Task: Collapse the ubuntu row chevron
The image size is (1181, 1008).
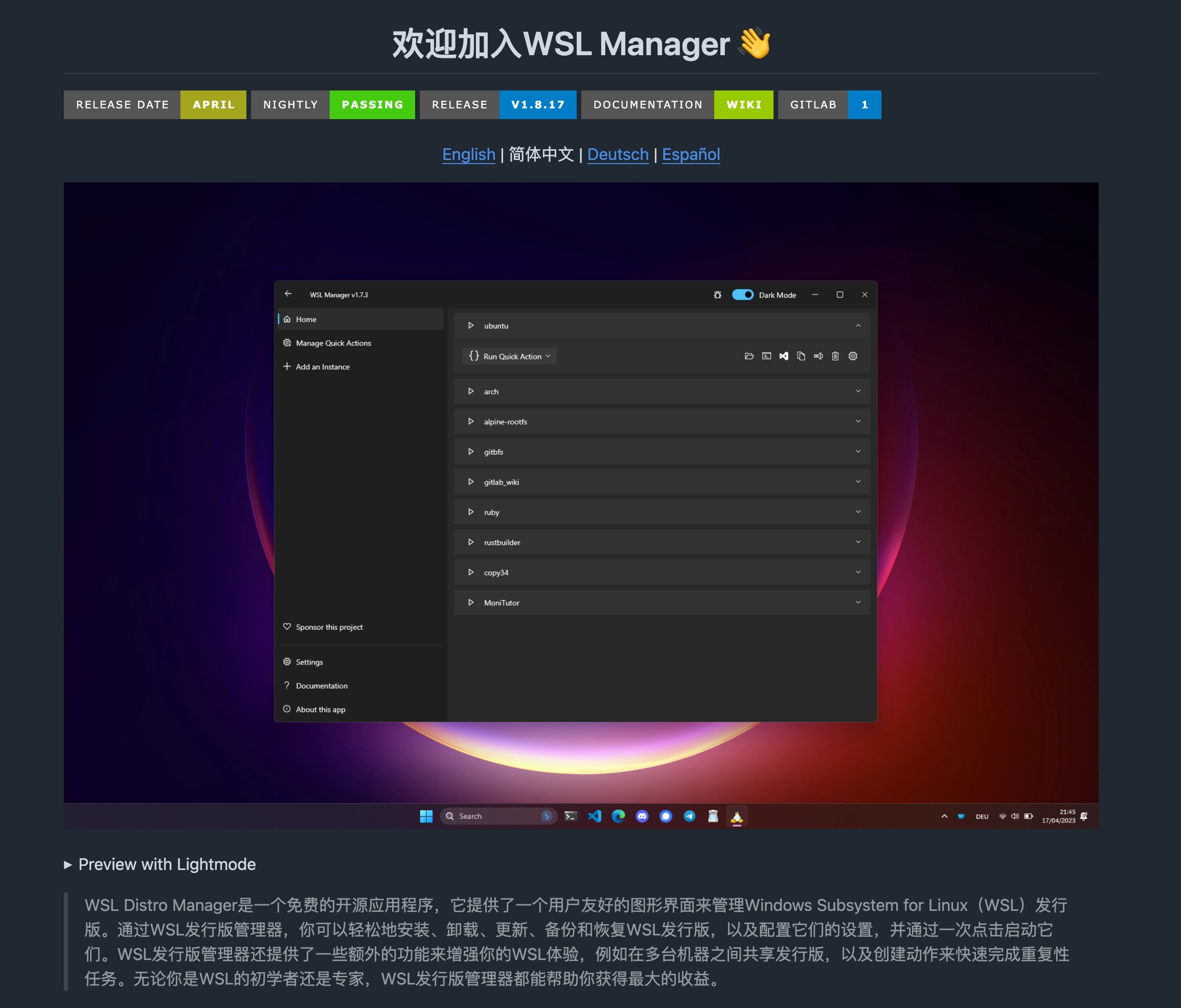Action: click(858, 326)
